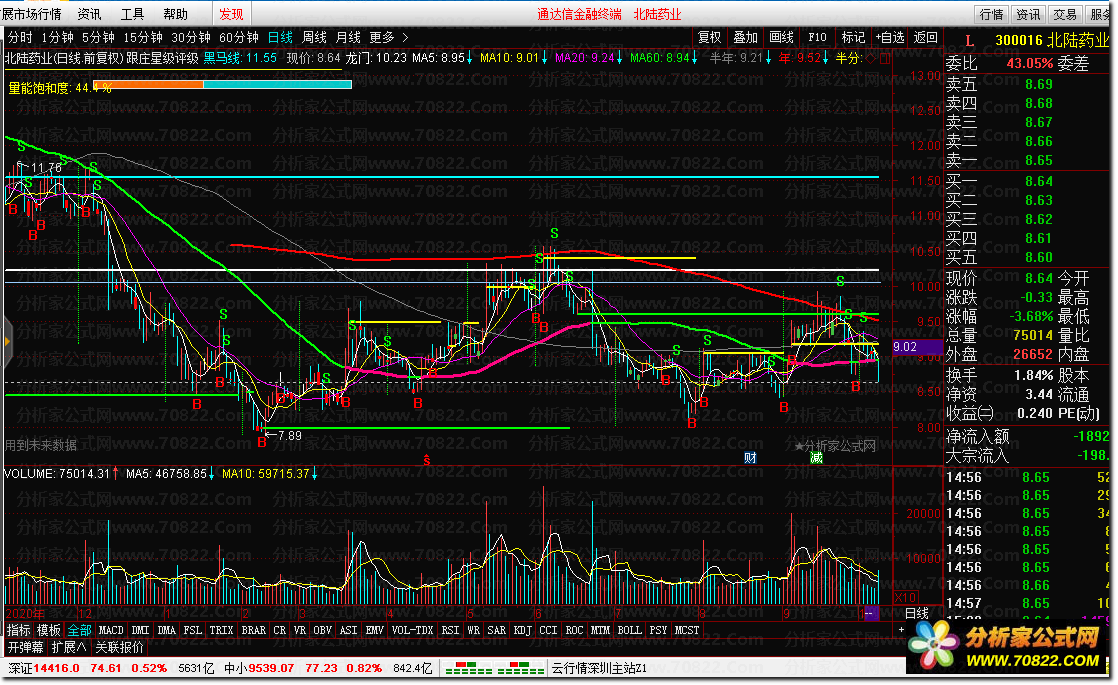
Task: Click the red box icon after 半分
Action: (885, 58)
